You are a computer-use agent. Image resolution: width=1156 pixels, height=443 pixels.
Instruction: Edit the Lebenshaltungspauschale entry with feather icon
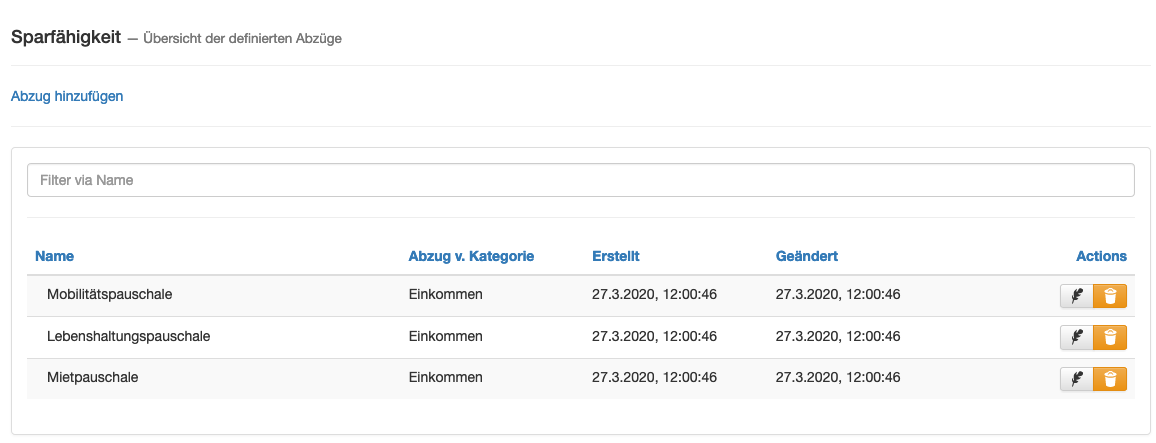click(1076, 338)
